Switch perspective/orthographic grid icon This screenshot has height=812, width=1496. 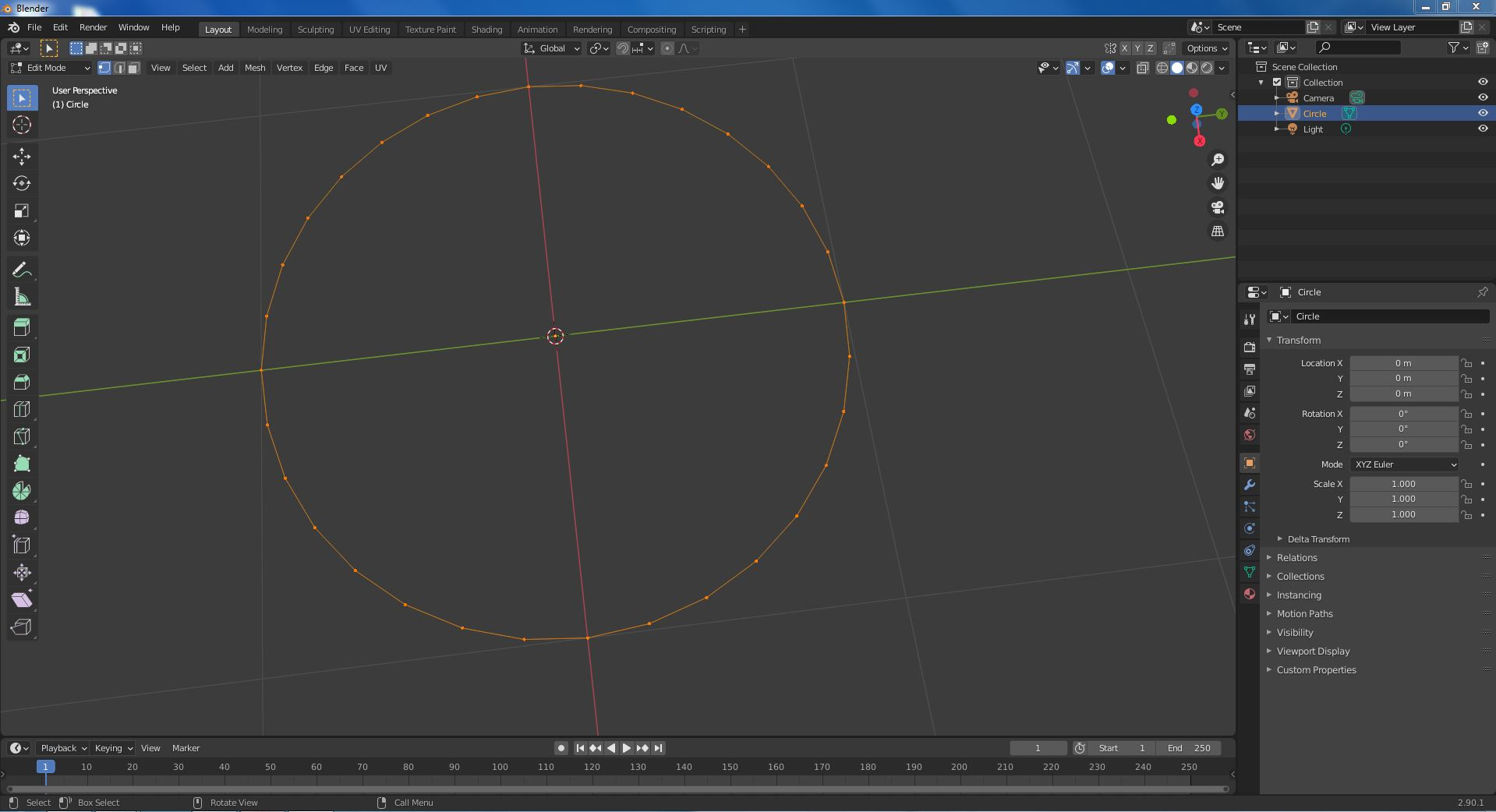(1218, 231)
